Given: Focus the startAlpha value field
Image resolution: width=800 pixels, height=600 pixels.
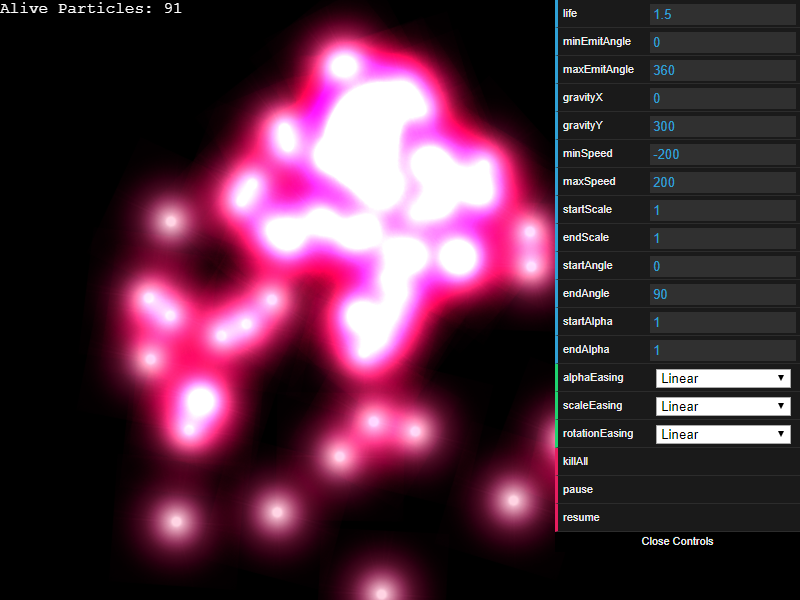Looking at the screenshot, I should (x=722, y=322).
